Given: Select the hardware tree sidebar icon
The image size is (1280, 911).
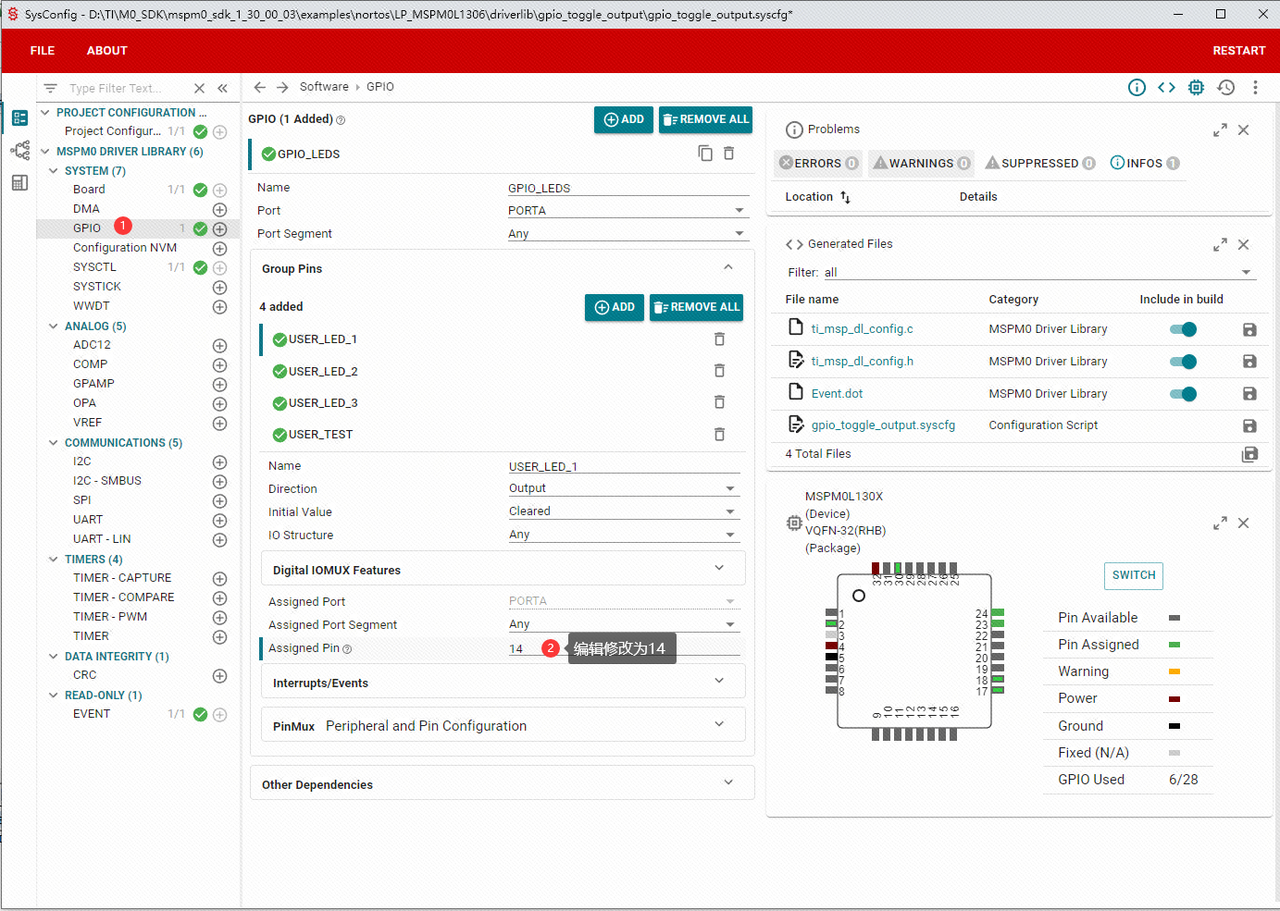Looking at the screenshot, I should (x=19, y=150).
